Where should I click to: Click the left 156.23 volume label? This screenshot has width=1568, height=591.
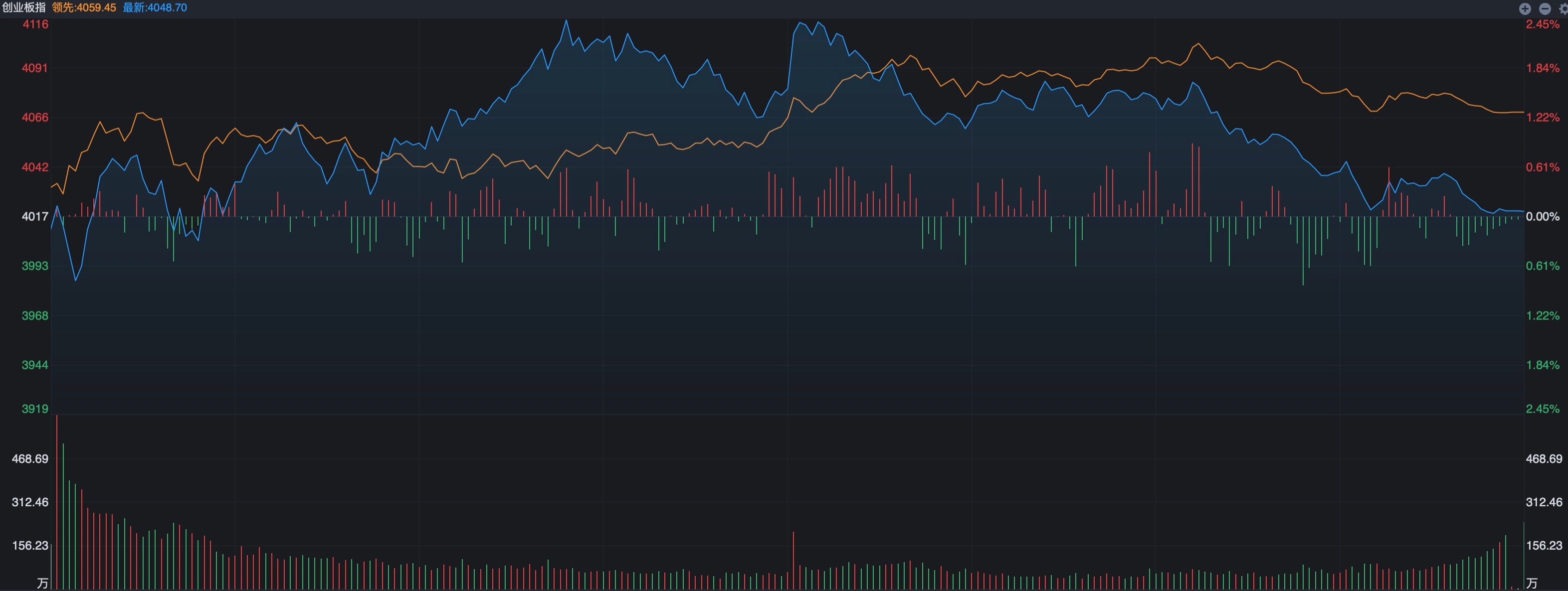pyautogui.click(x=30, y=545)
